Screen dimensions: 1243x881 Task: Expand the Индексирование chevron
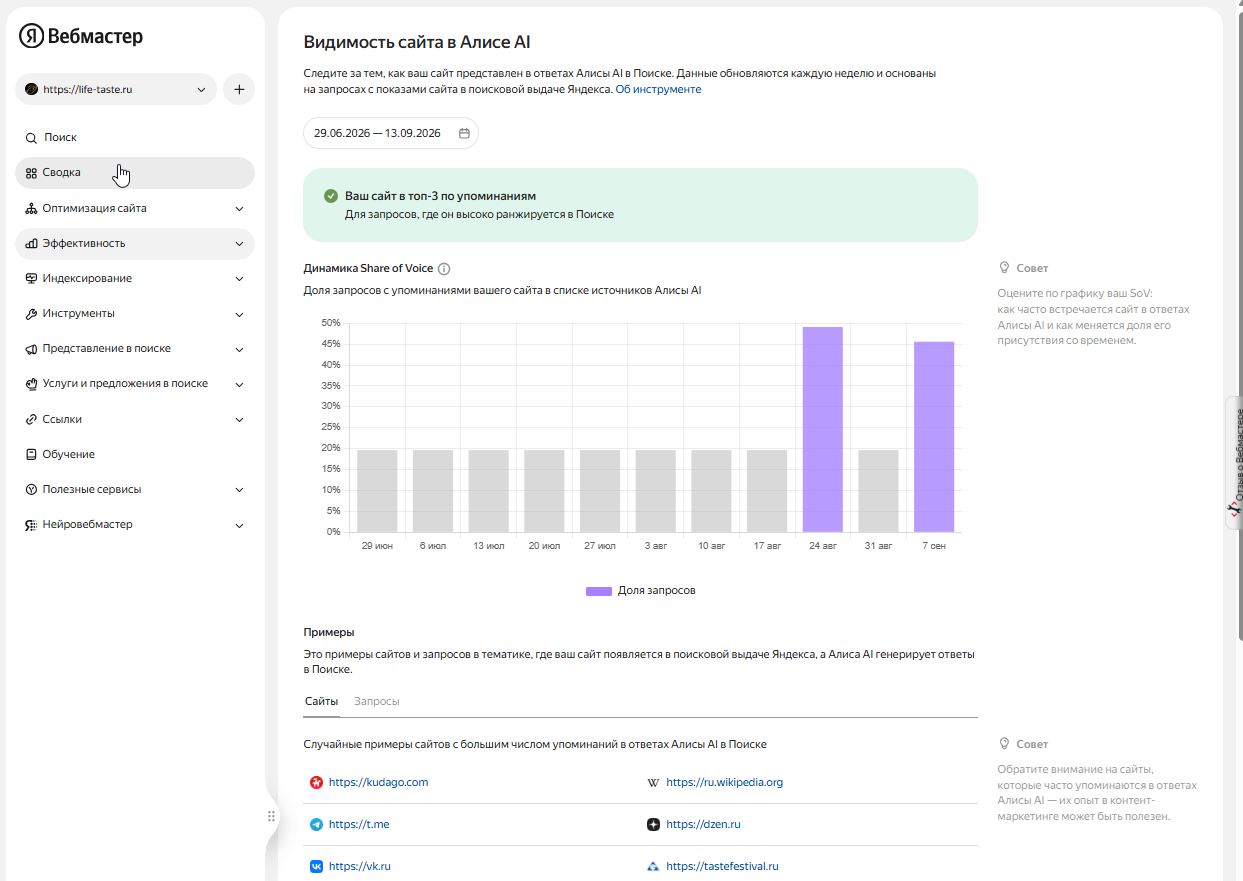coord(239,279)
